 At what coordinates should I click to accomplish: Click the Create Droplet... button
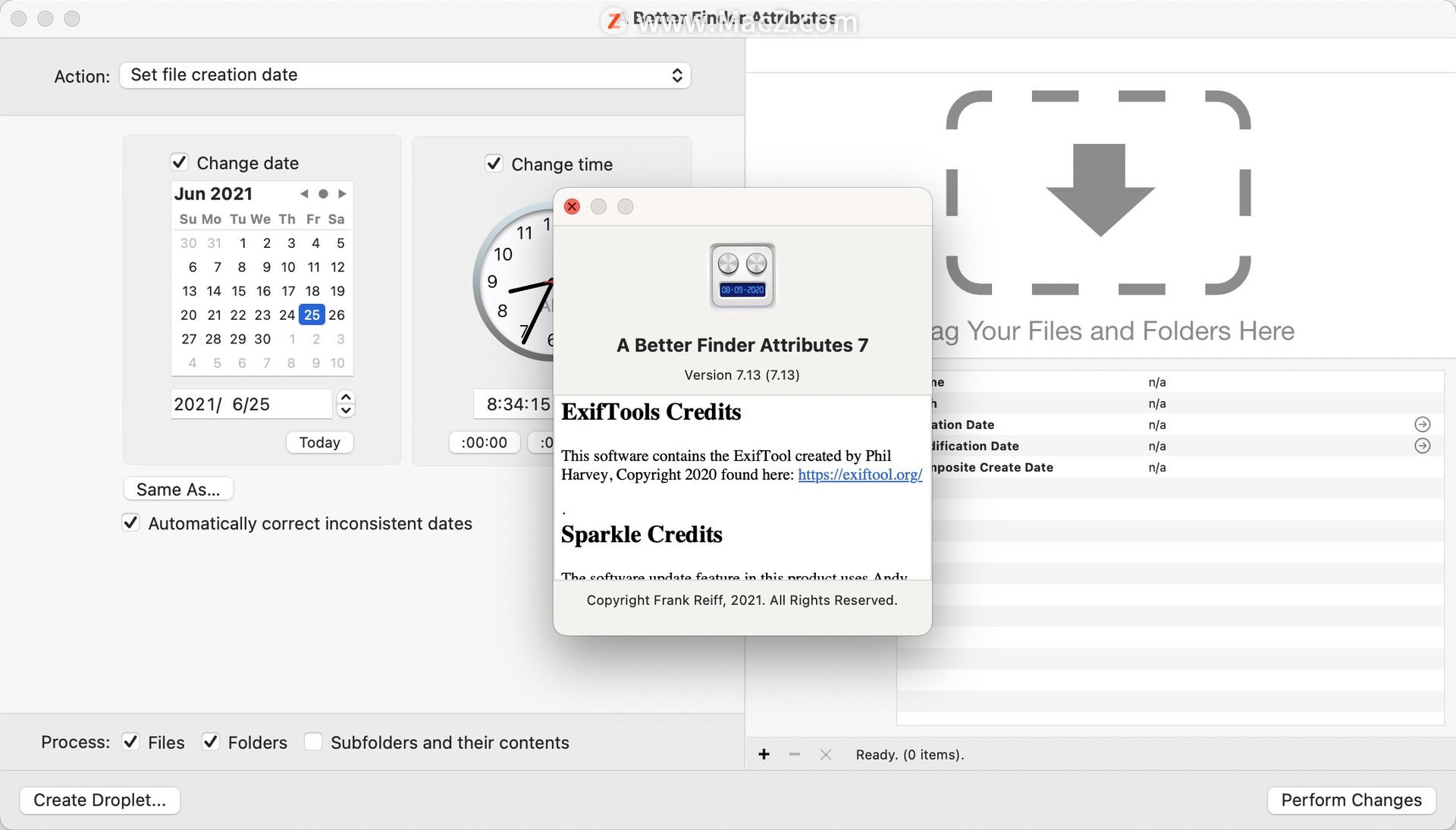99,800
